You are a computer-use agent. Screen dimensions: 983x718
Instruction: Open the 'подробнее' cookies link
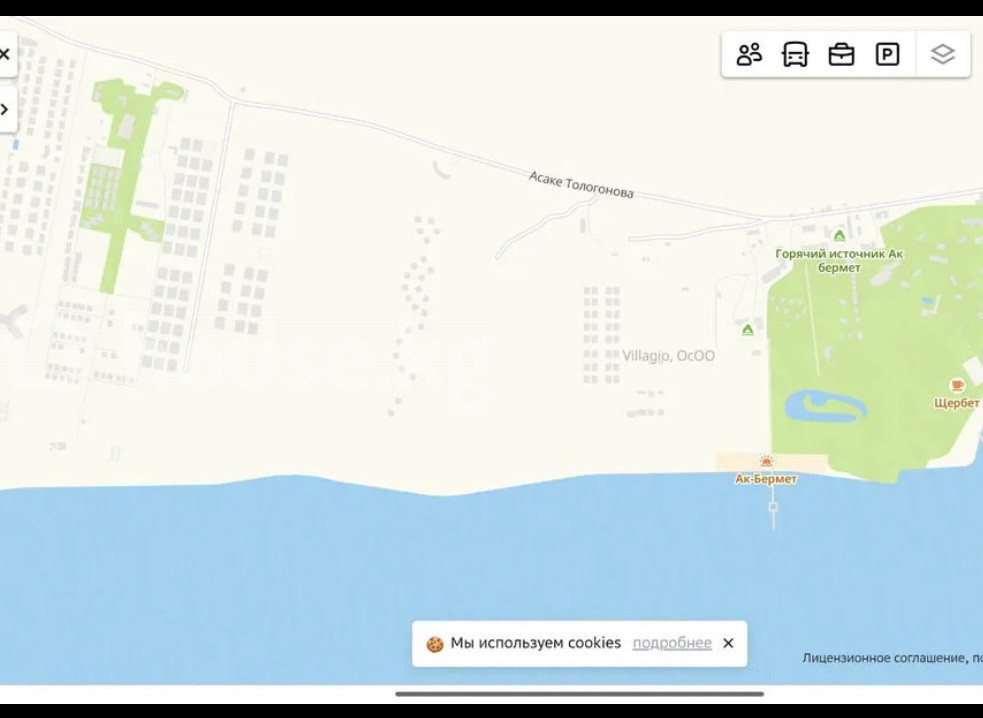(671, 643)
